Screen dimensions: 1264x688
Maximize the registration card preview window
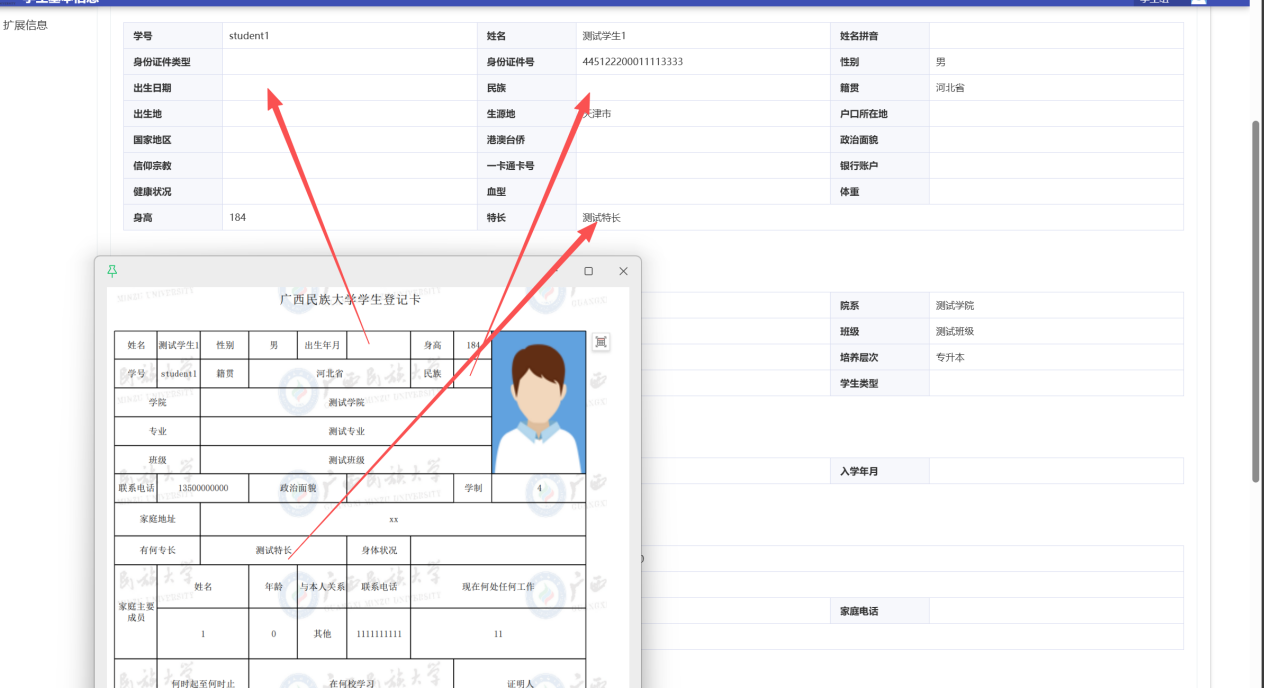point(588,271)
